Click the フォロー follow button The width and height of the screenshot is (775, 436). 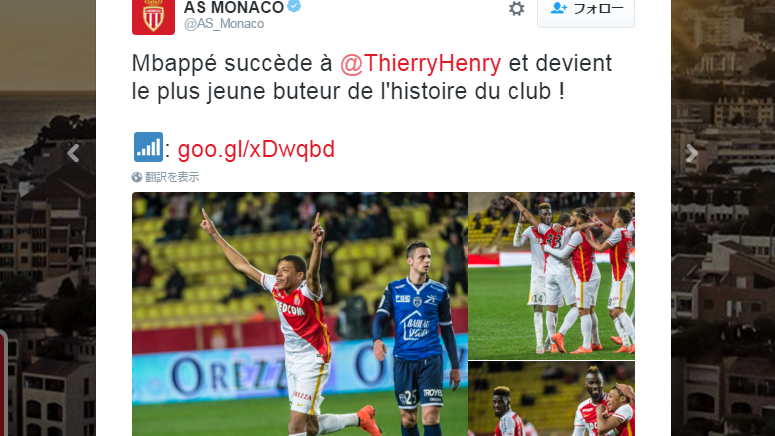pos(586,11)
